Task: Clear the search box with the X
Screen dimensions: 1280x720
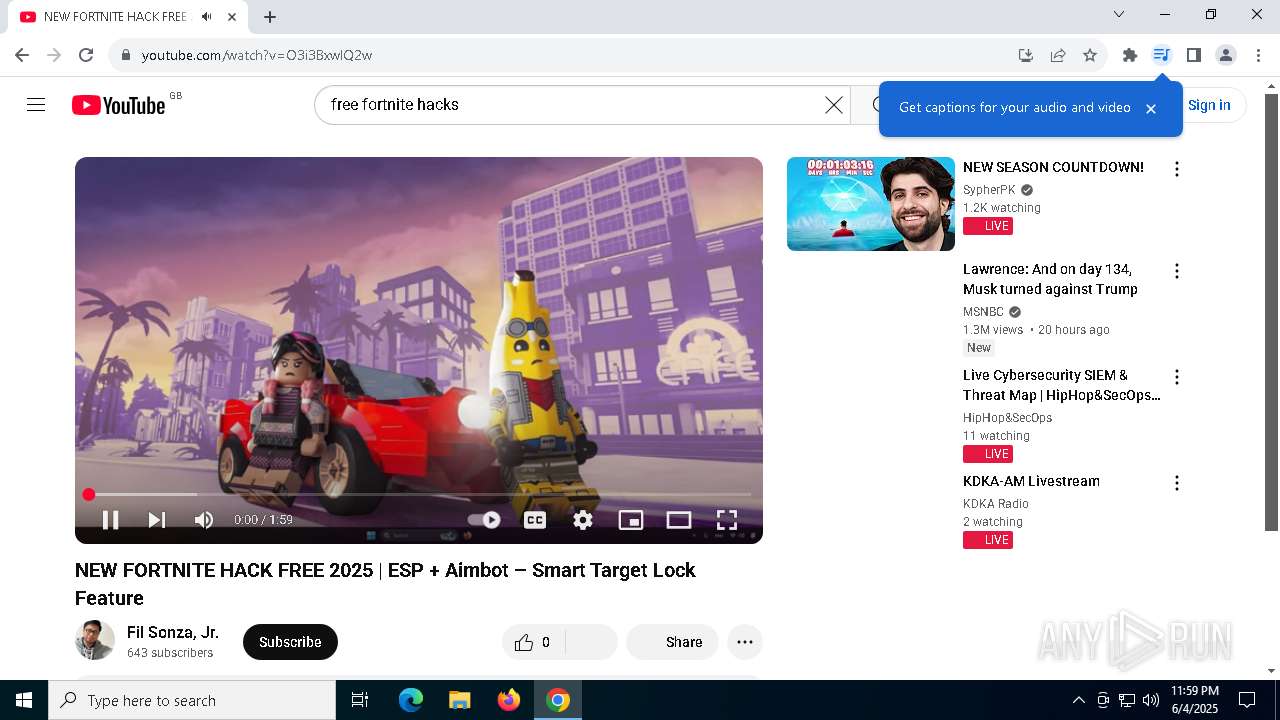Action: point(834,105)
